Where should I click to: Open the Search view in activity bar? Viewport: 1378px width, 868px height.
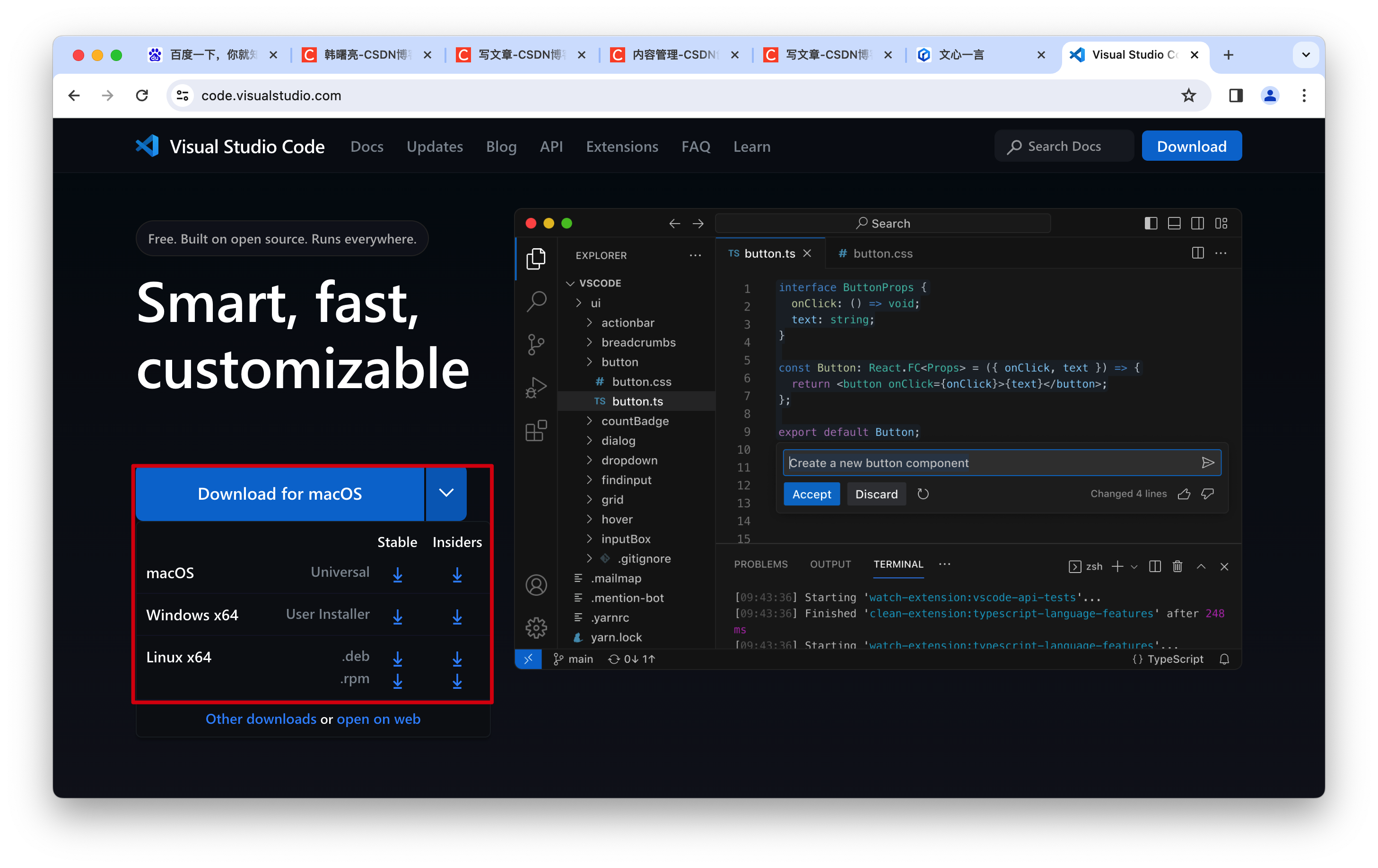(536, 301)
